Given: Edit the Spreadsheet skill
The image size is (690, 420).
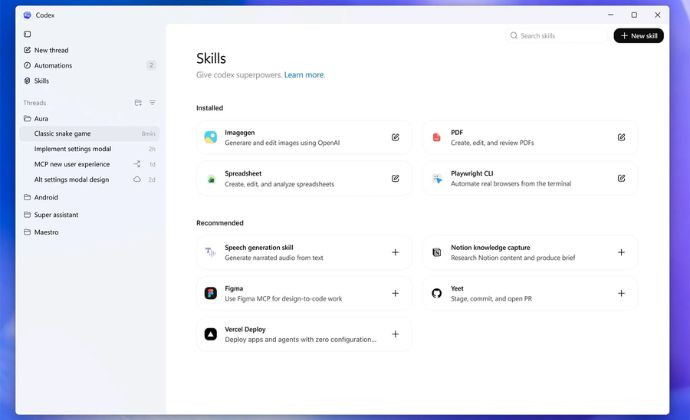Looking at the screenshot, I should pos(395,179).
